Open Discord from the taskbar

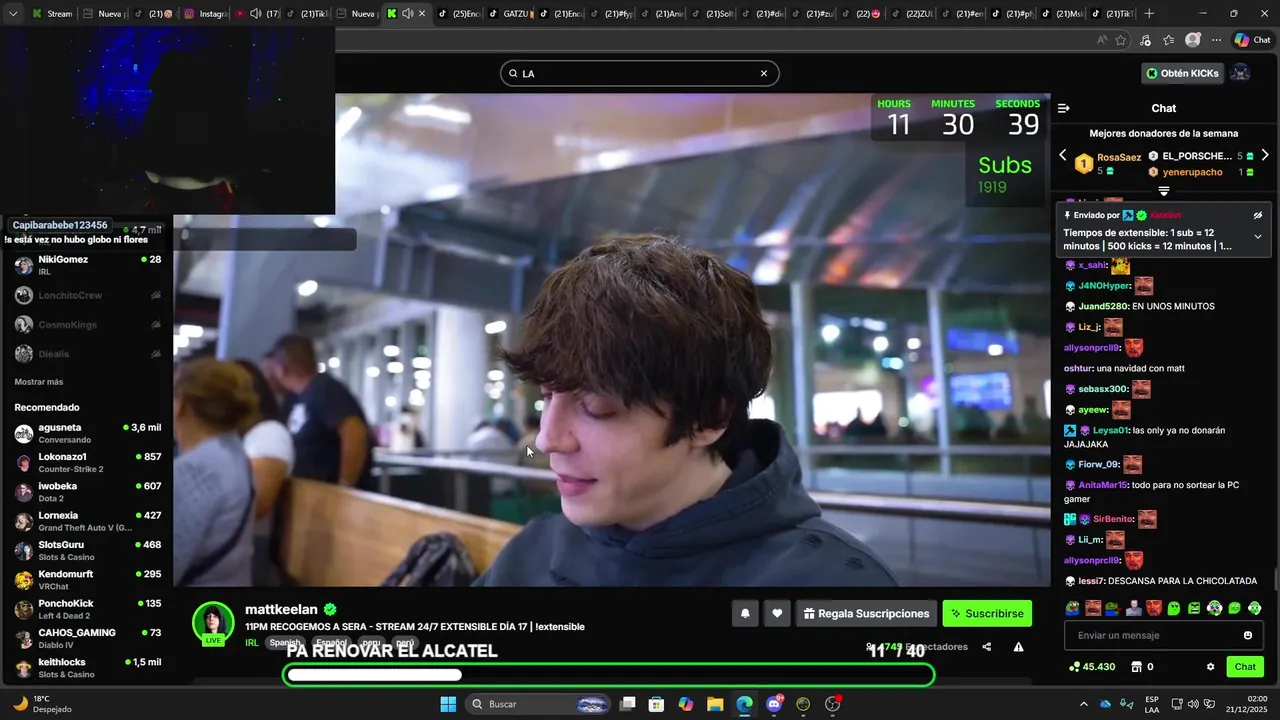774,704
